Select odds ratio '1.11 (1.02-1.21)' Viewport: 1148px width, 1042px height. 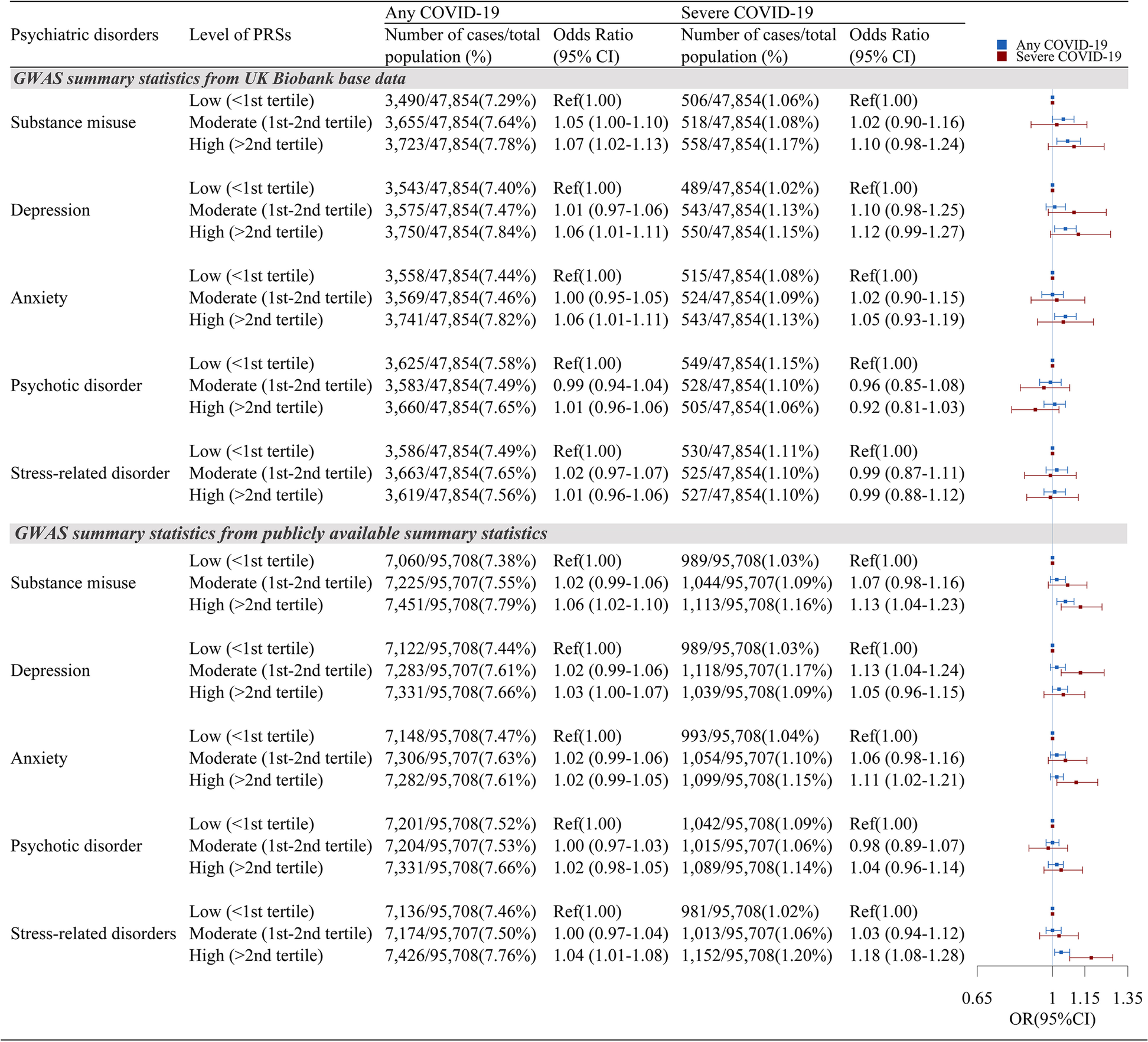(907, 780)
